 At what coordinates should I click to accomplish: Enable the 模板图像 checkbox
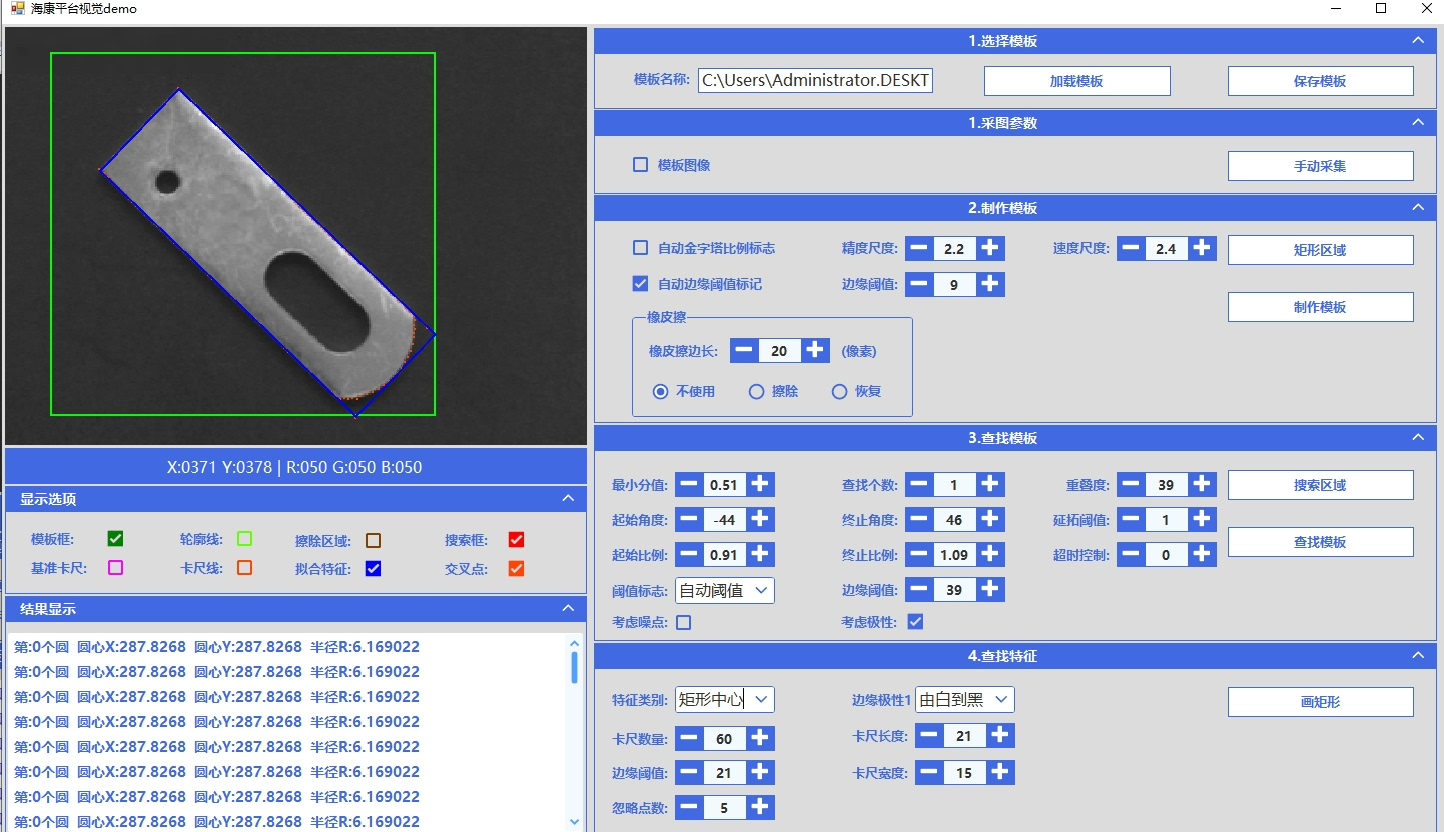(x=641, y=165)
